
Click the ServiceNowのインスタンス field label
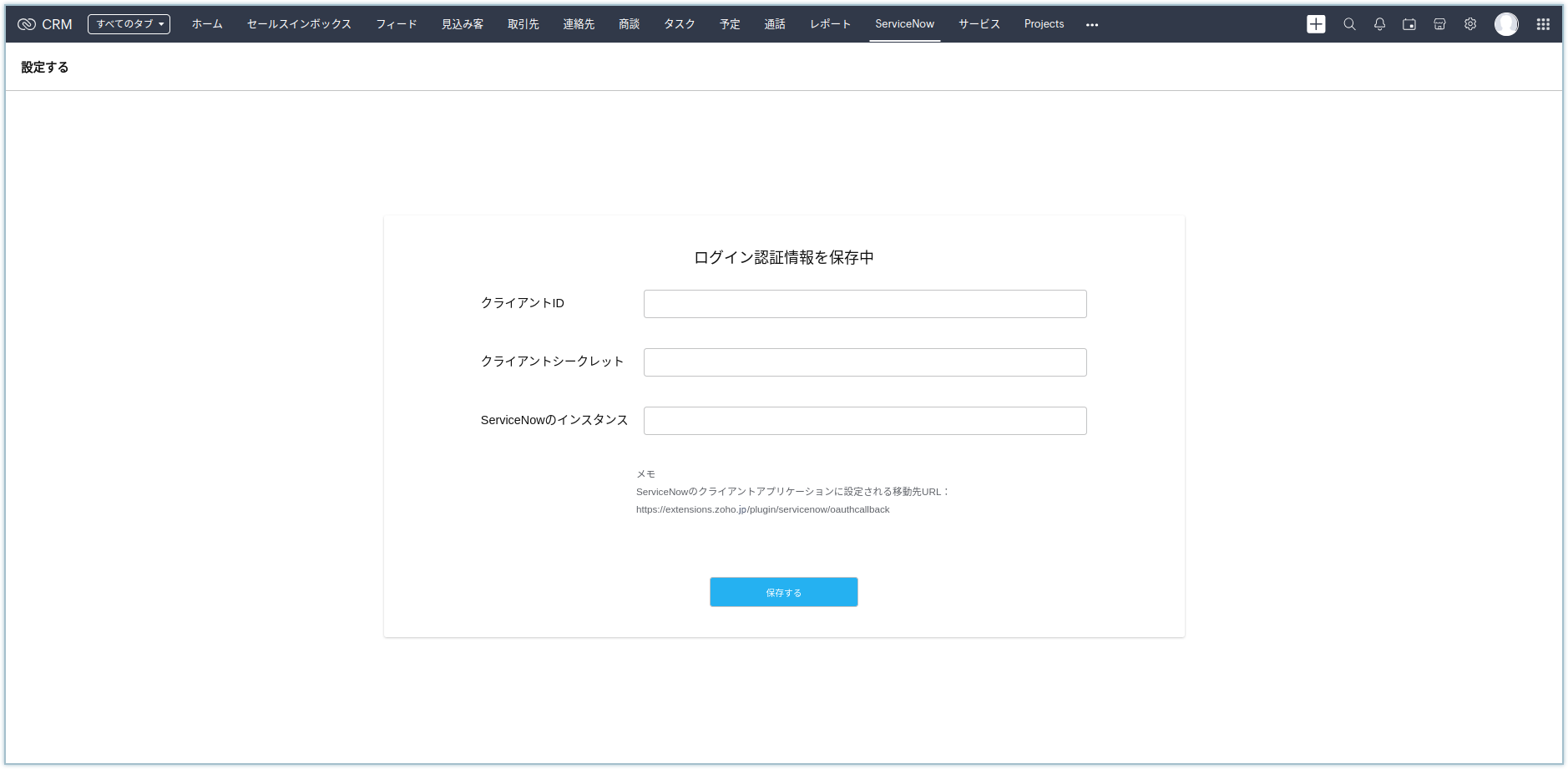coord(554,420)
